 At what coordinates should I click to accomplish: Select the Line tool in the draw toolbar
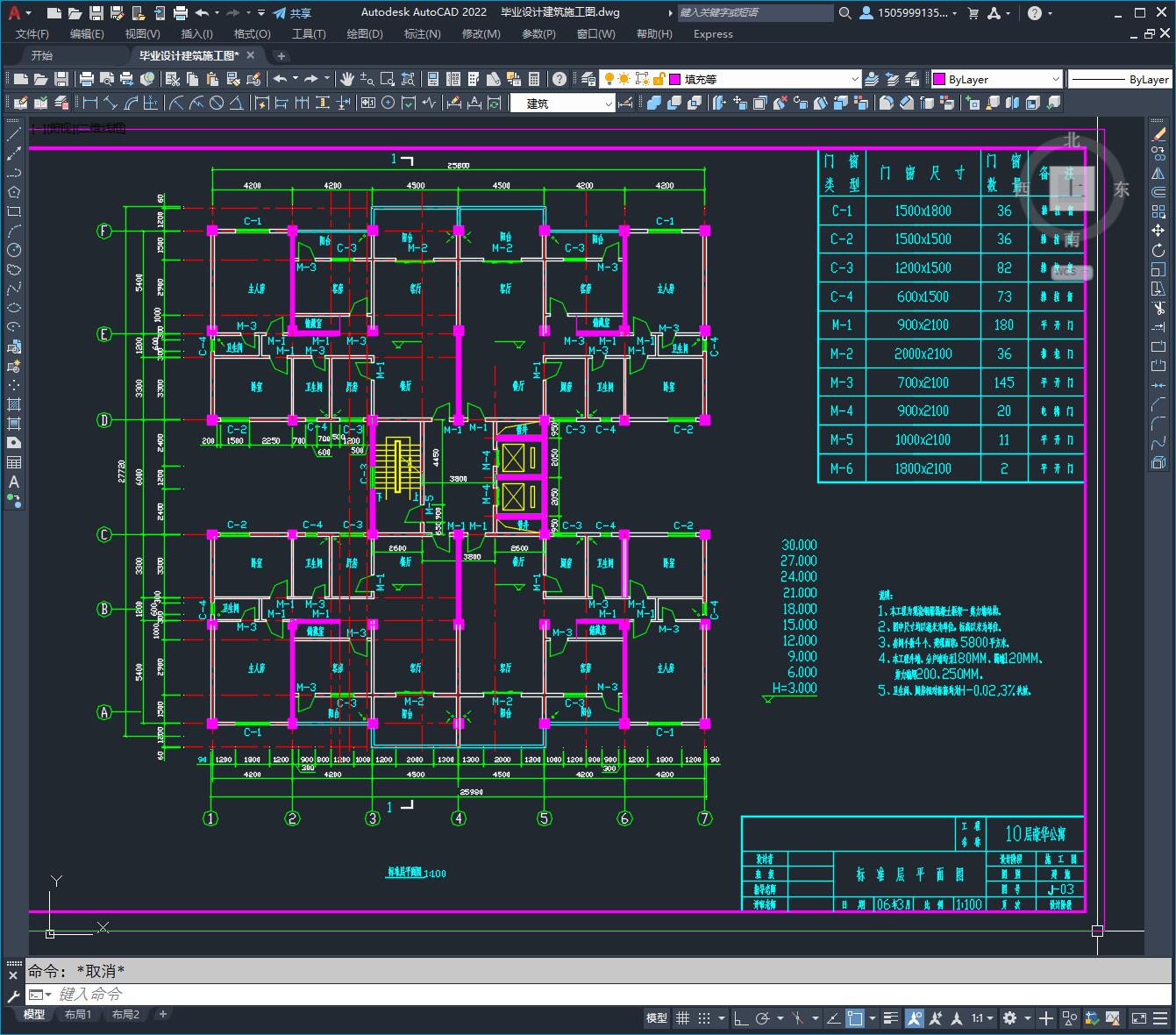14,135
